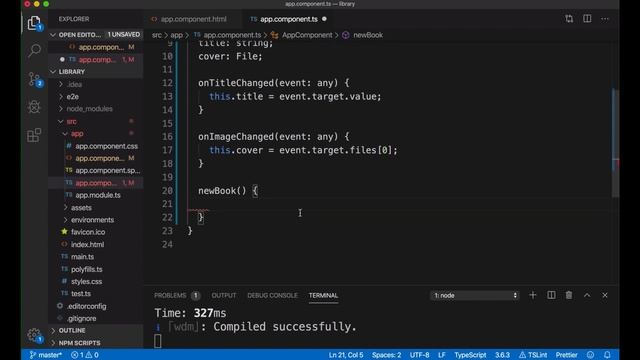640x360 pixels.
Task: Open test.ts file
Action: (x=81, y=293)
